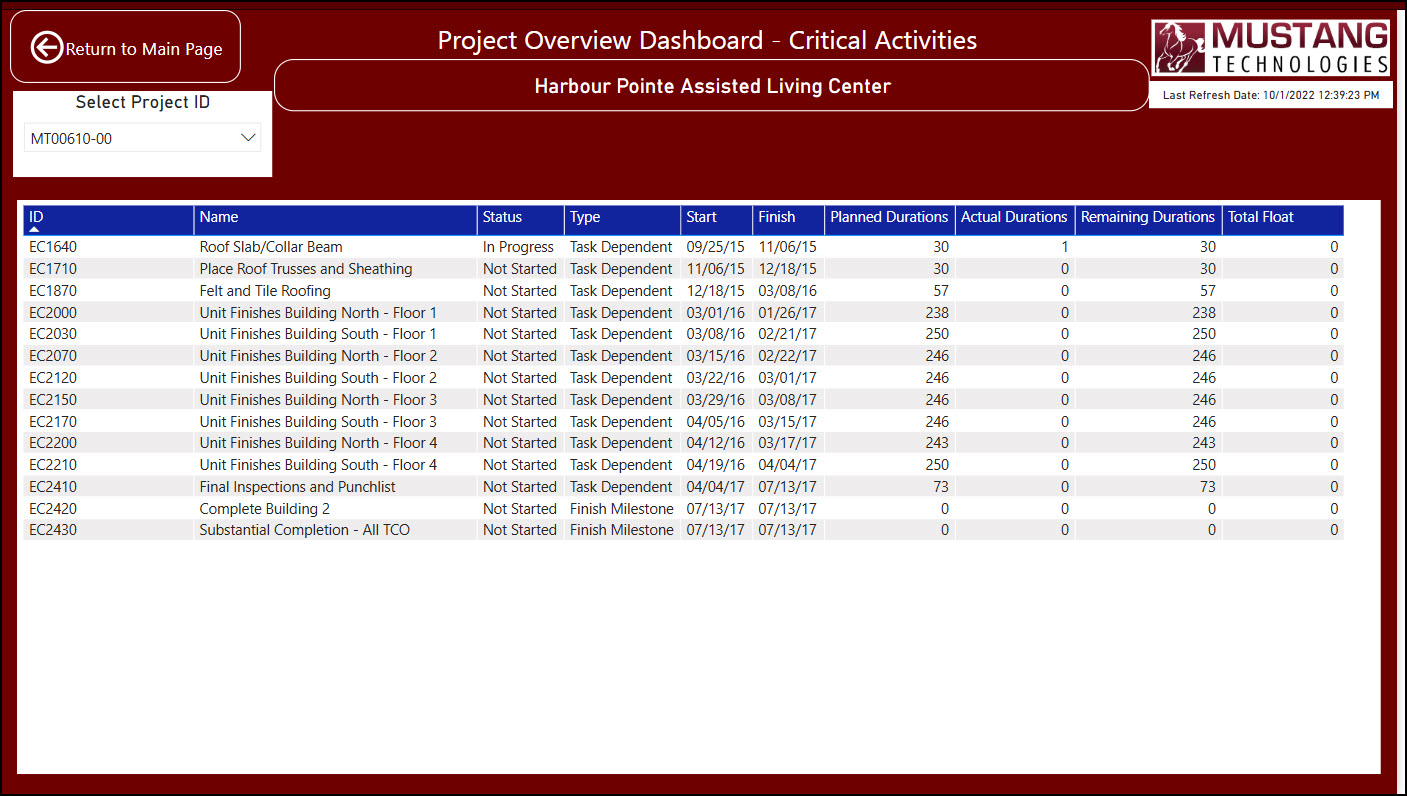Click the back arrow circle icon
The image size is (1407, 796).
(46, 47)
